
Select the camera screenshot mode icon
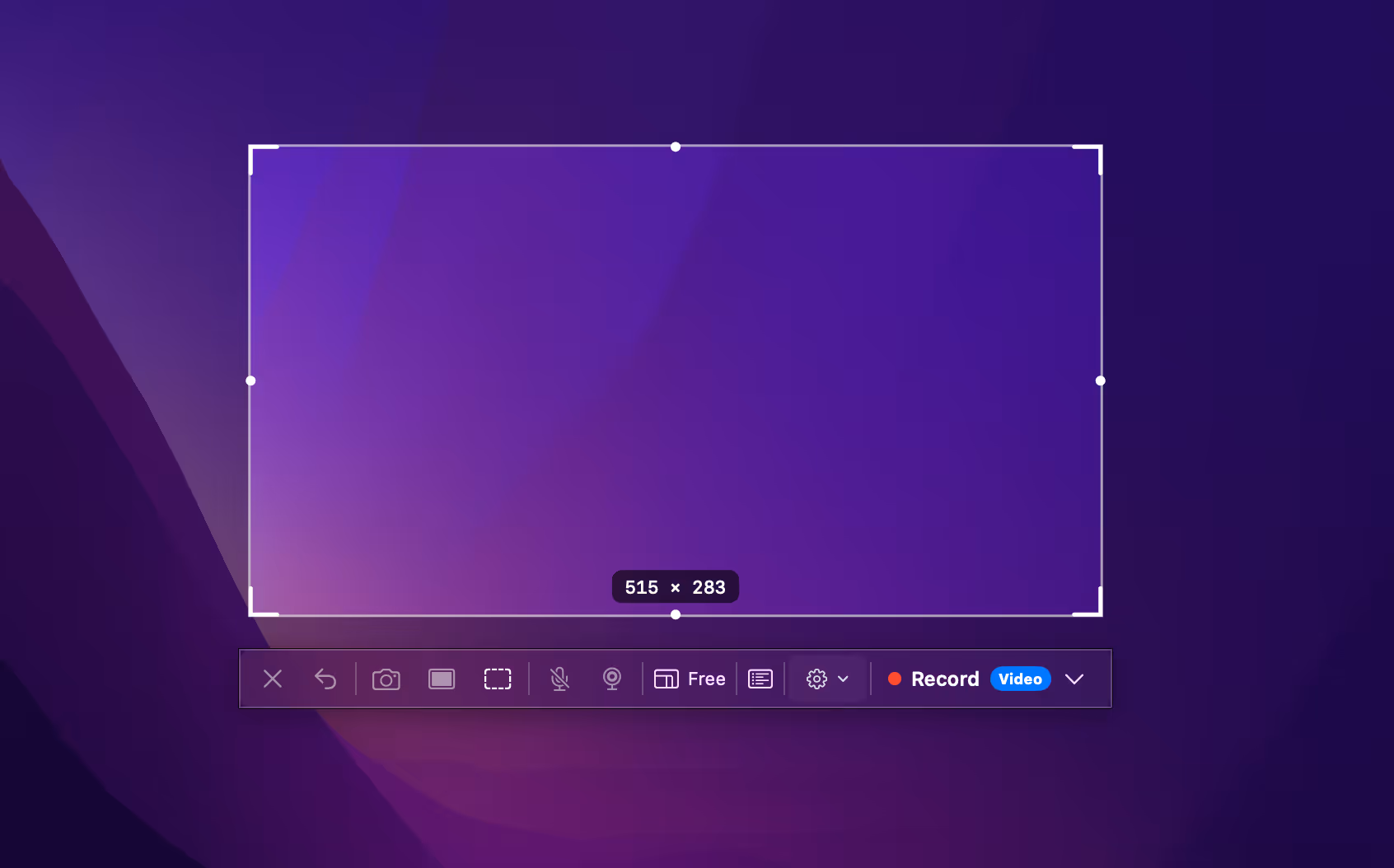pyautogui.click(x=386, y=679)
